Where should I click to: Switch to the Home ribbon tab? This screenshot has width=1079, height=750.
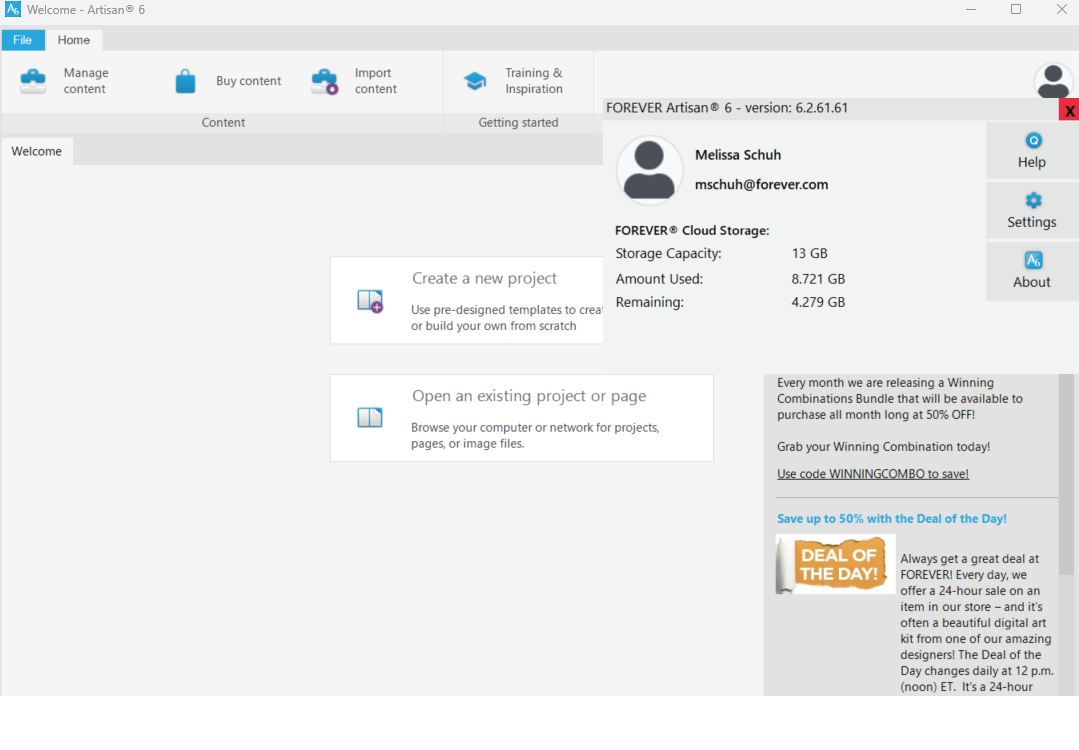coord(74,40)
